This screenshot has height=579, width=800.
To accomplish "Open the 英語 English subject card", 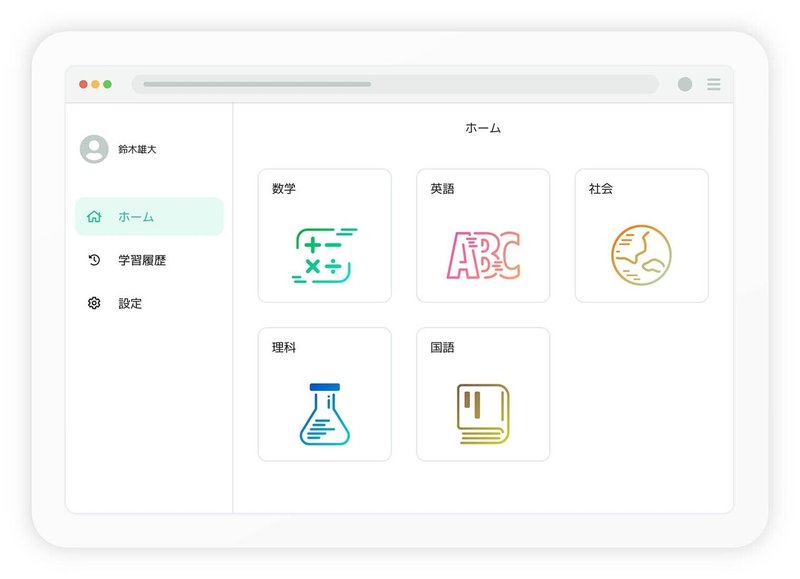I will [x=483, y=236].
